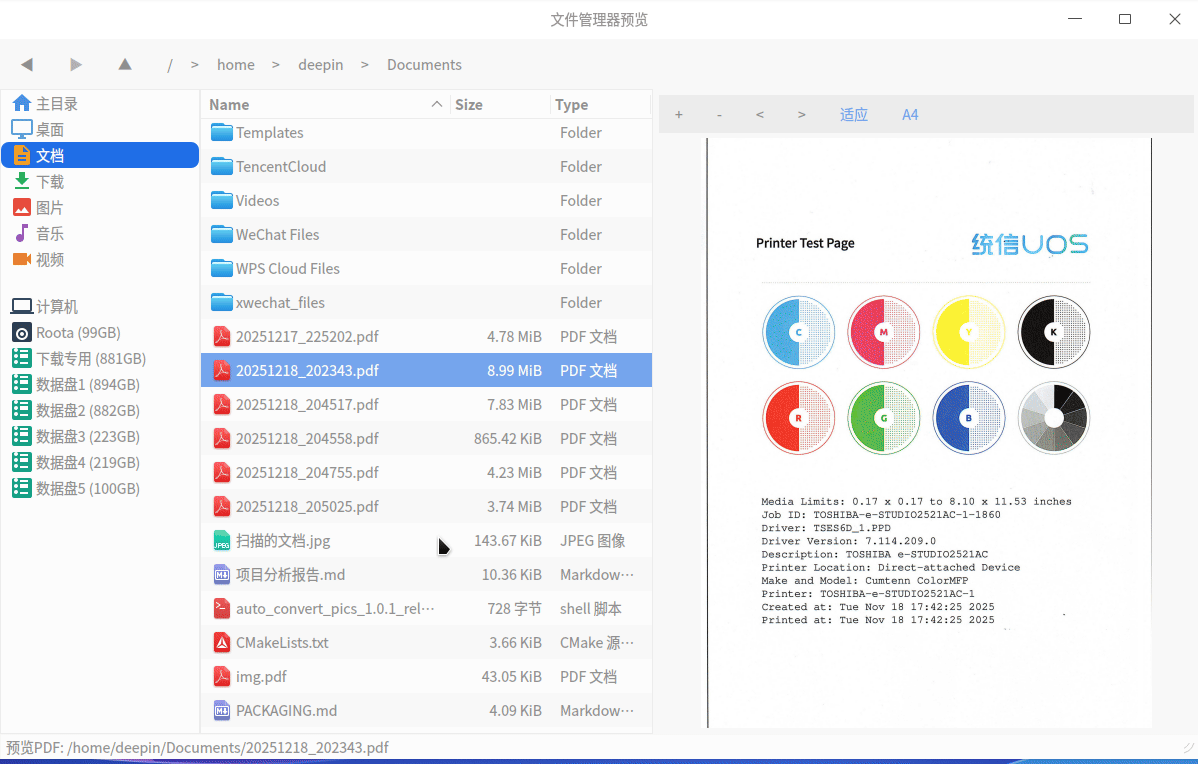The width and height of the screenshot is (1198, 764).
Task: Jump to root via the slash breadcrumb
Action: point(170,65)
